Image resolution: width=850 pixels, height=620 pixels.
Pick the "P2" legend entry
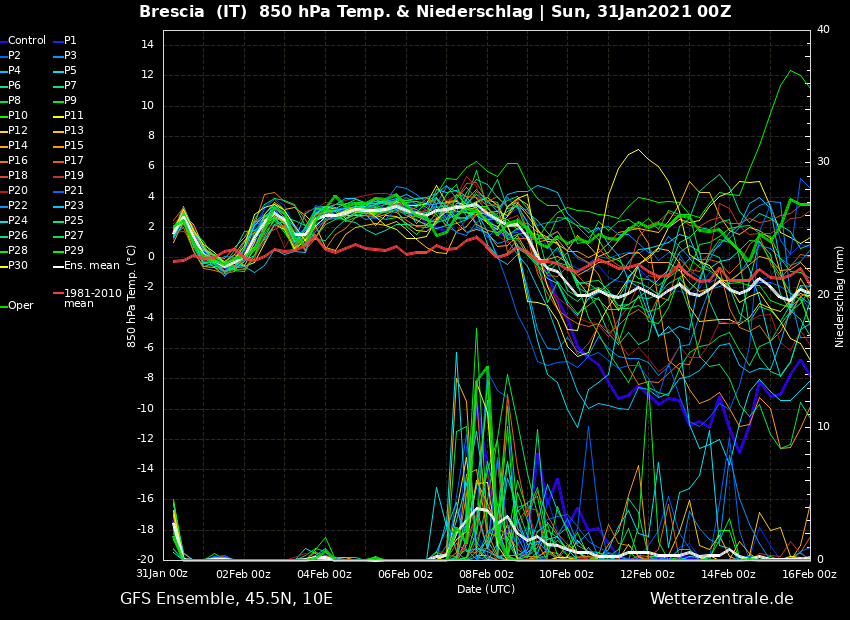[x=11, y=55]
